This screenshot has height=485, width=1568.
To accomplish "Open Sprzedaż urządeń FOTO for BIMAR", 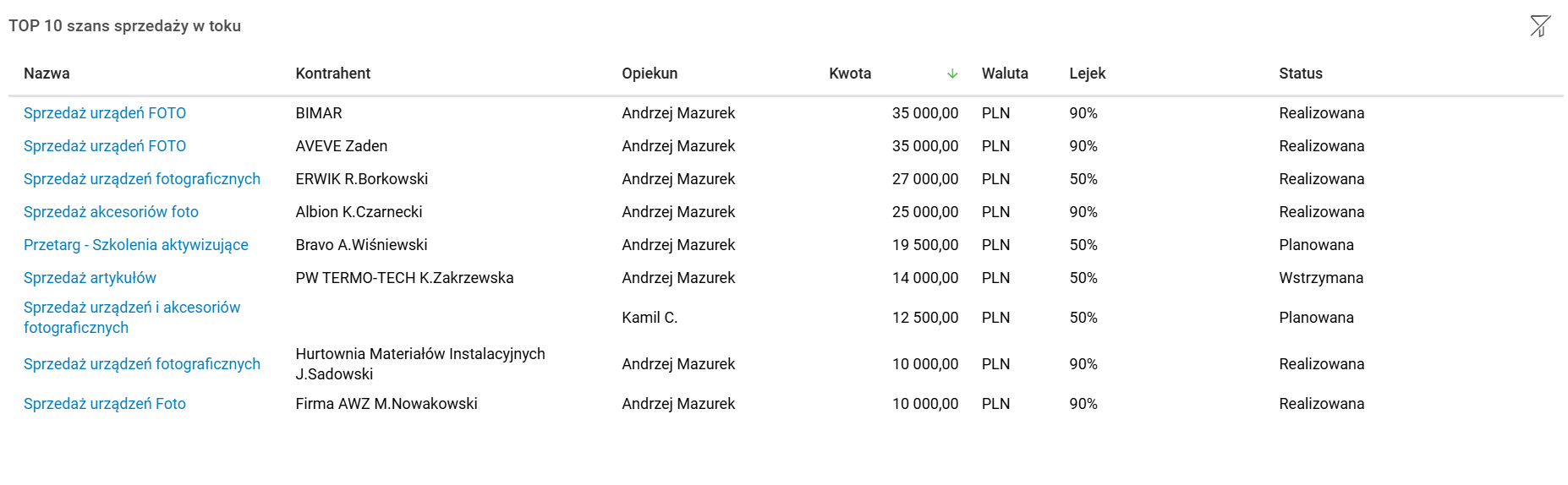I will point(105,113).
